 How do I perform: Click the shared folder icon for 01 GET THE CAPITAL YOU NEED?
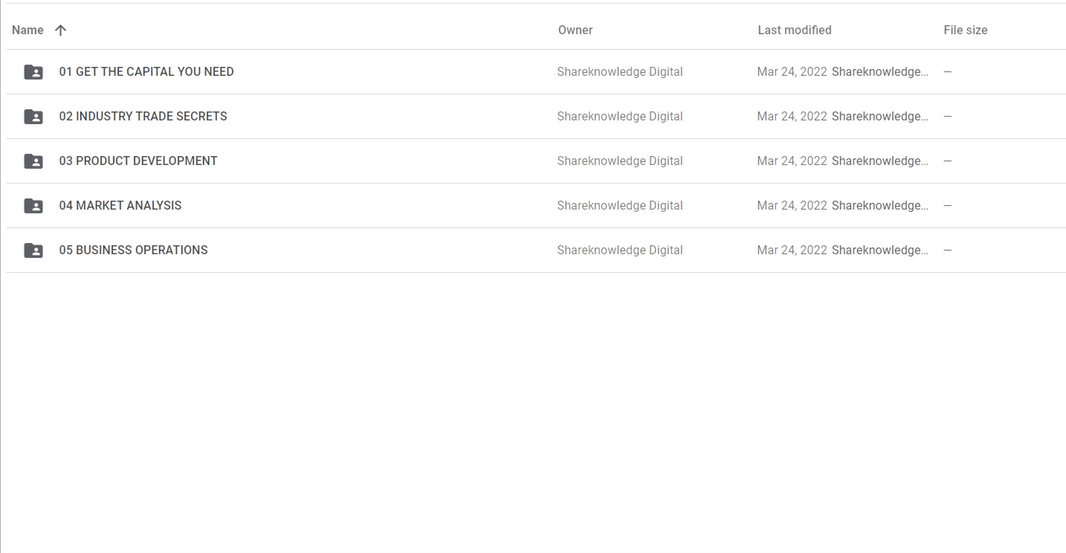[33, 71]
